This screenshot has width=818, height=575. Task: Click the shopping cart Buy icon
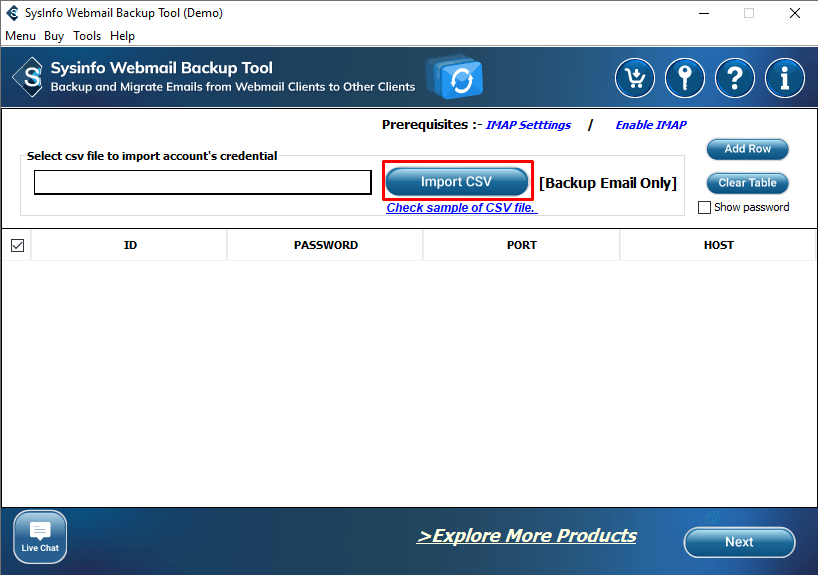[x=635, y=78]
